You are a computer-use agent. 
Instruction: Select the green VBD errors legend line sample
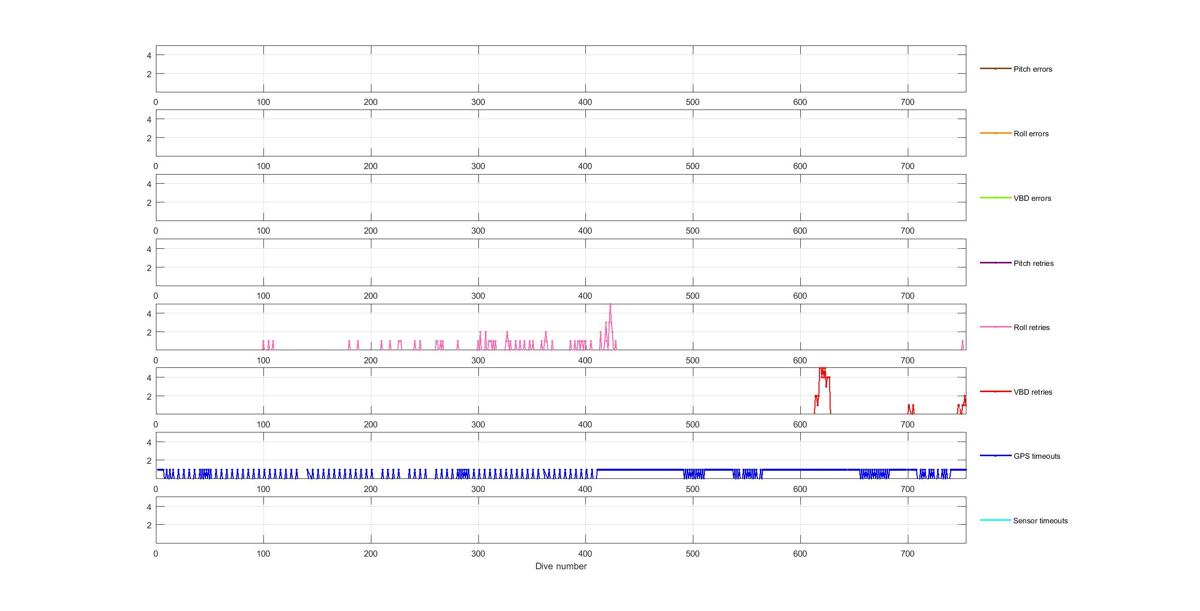[x=995, y=198]
